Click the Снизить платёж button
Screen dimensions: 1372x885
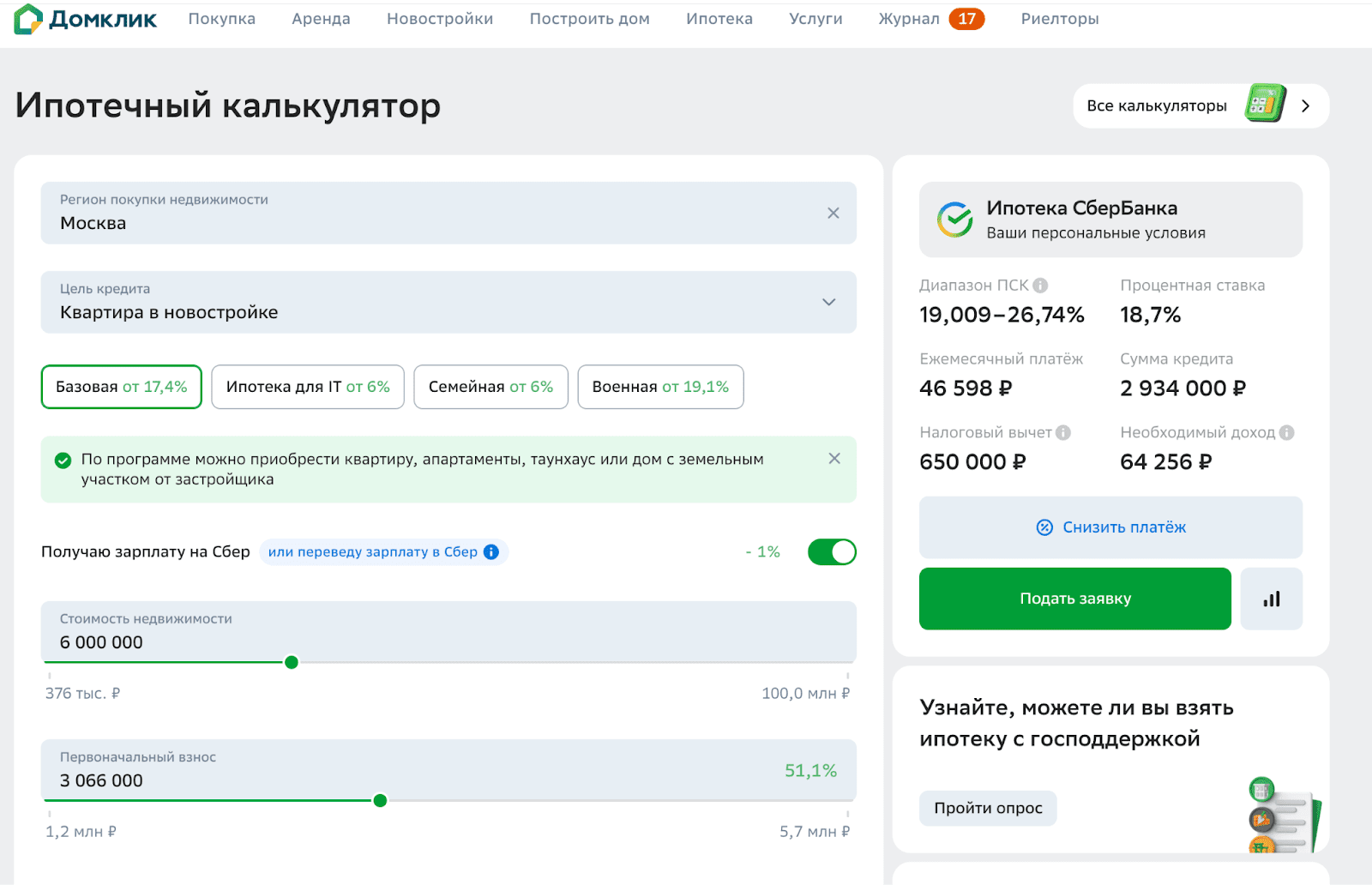(1110, 527)
